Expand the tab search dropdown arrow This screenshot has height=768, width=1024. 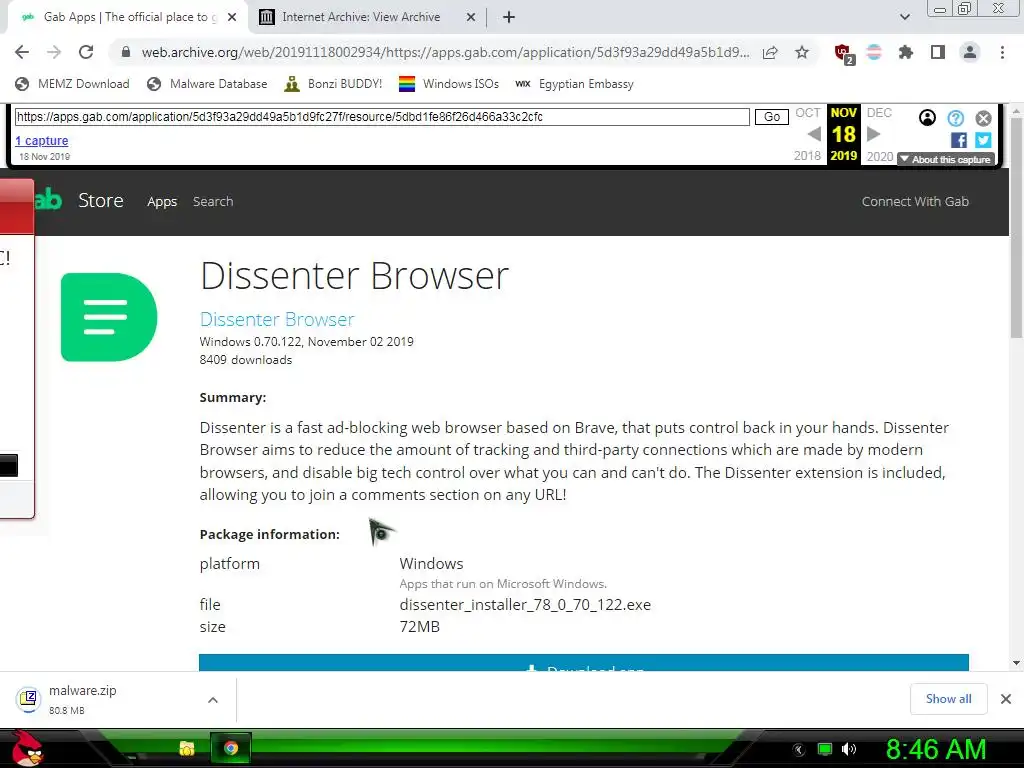click(x=904, y=17)
